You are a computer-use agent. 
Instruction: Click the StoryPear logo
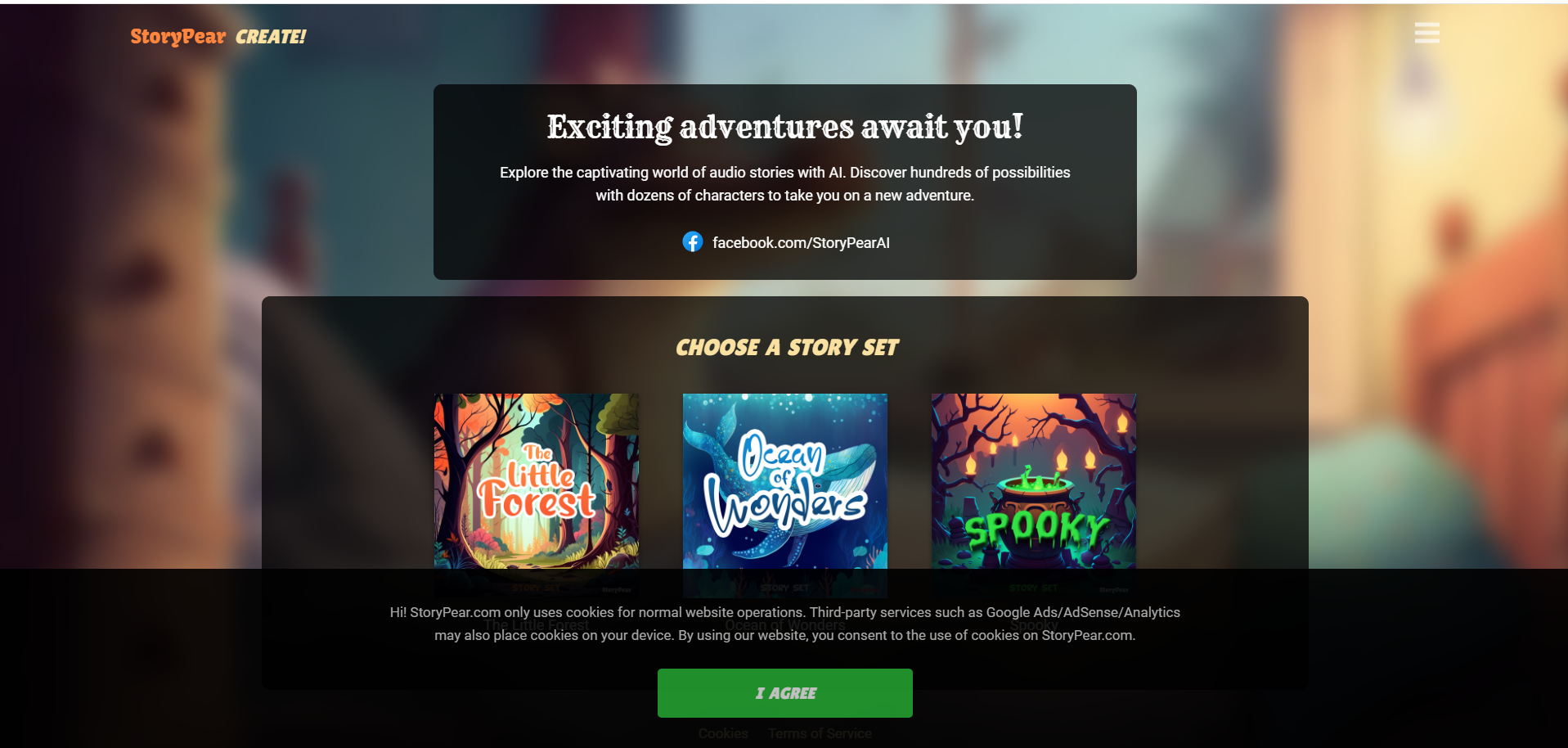pos(178,37)
